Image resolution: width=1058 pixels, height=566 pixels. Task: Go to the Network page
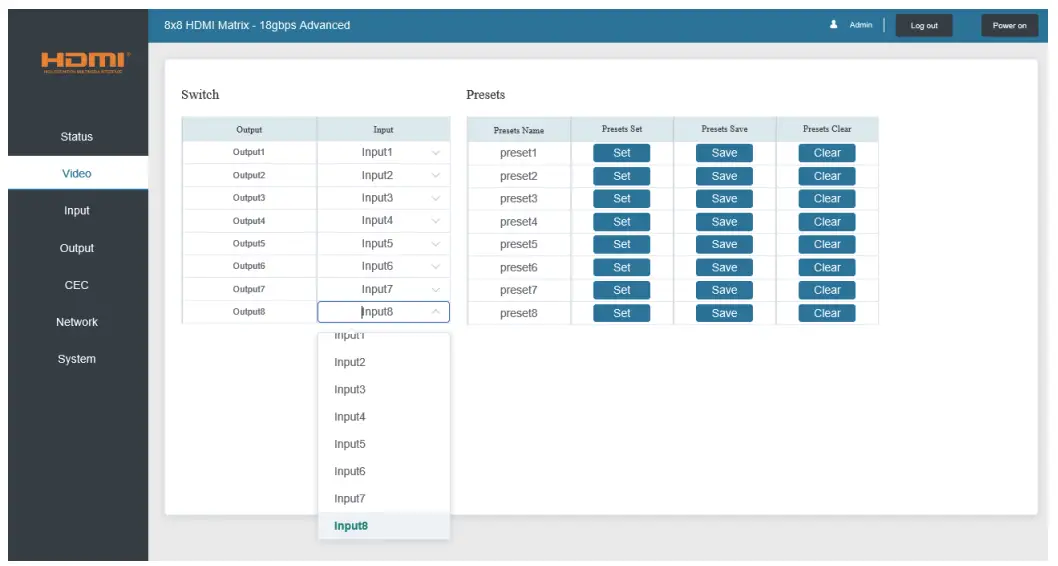(x=77, y=322)
